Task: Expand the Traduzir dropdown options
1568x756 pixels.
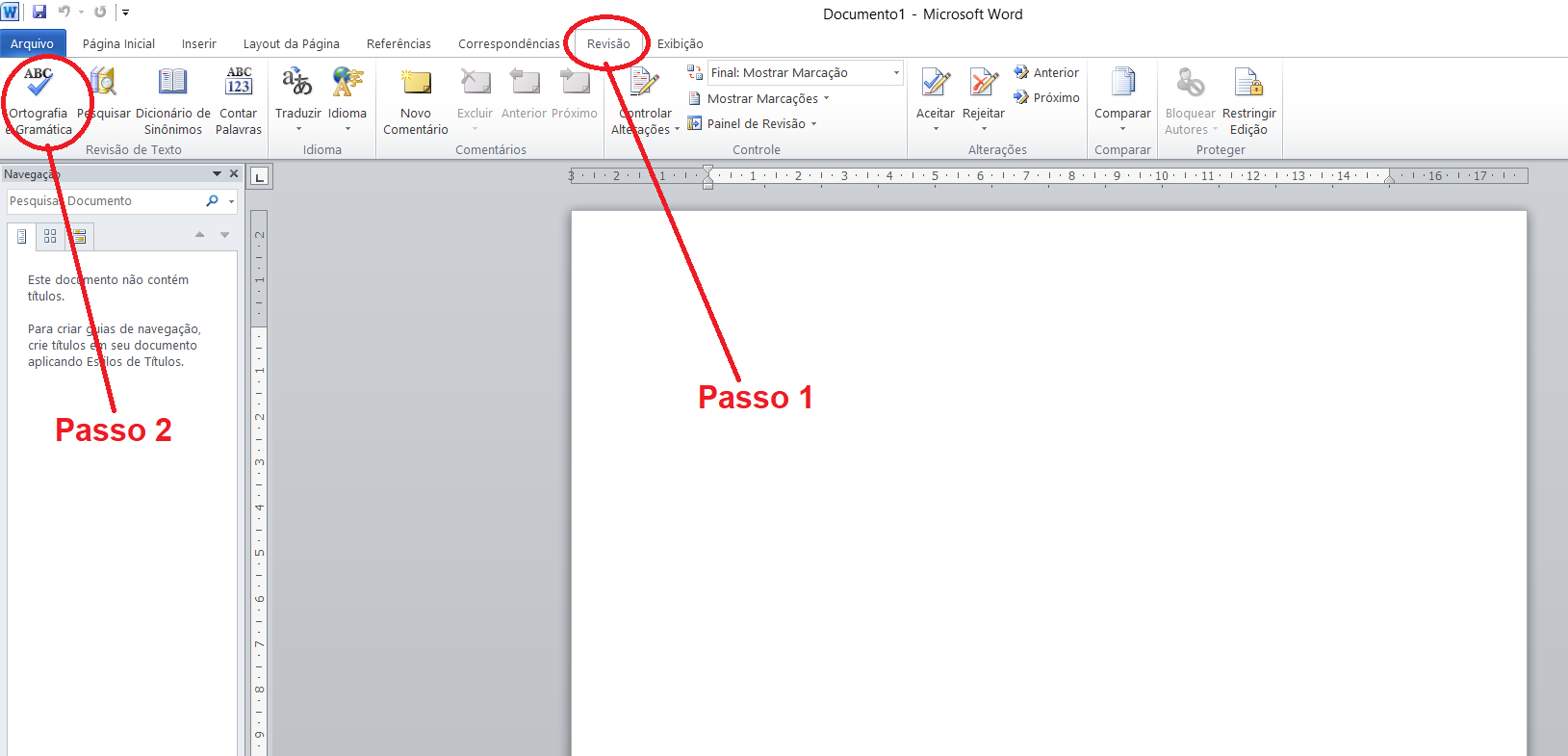Action: (x=298, y=128)
